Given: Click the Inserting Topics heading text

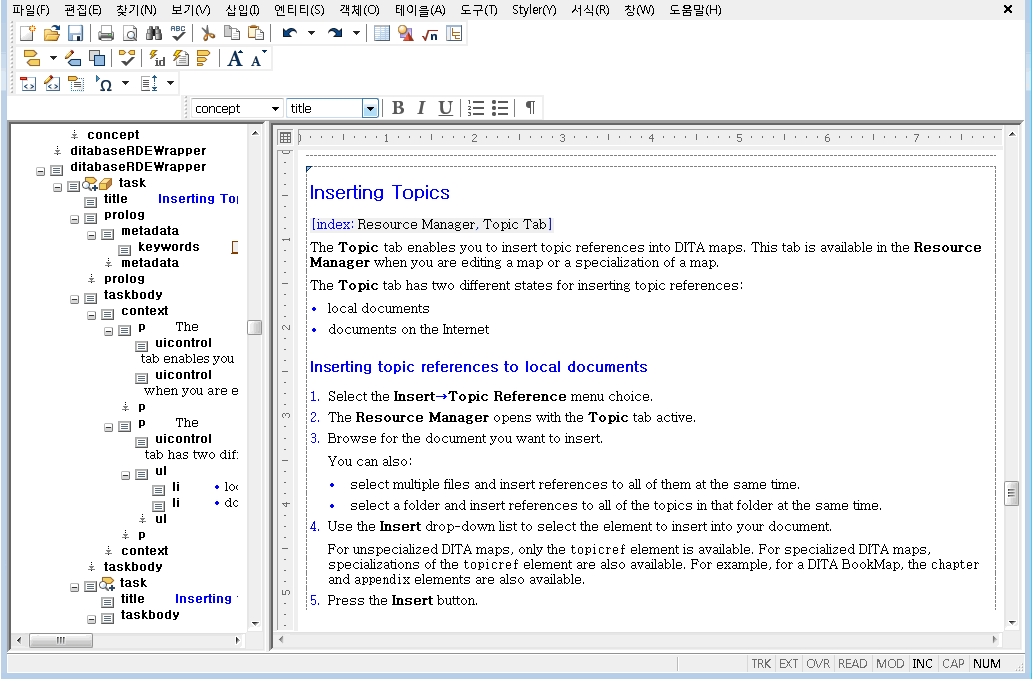Looking at the screenshot, I should [x=379, y=193].
